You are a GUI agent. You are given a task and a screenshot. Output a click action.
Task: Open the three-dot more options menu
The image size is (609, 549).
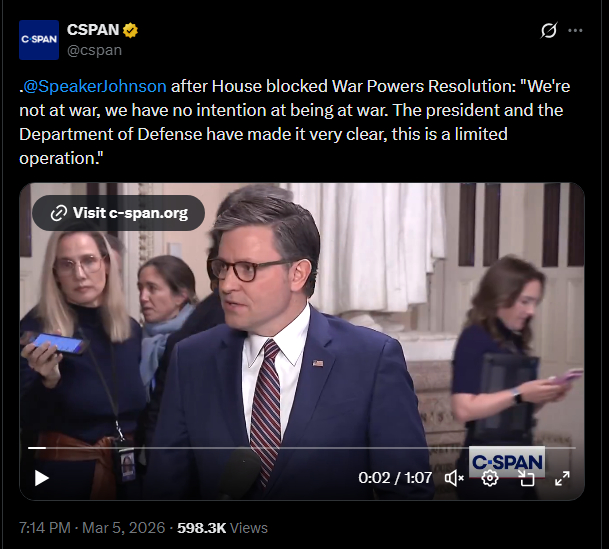click(575, 30)
